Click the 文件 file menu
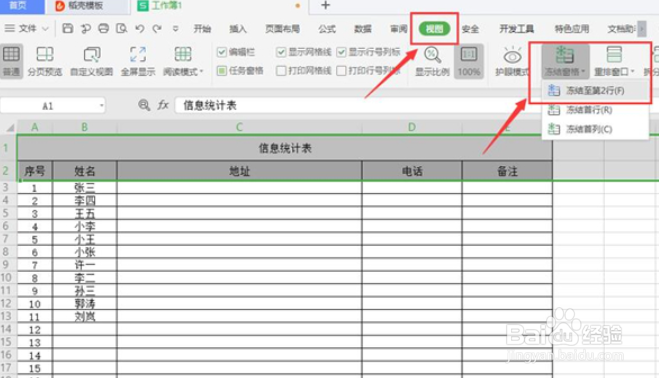Image resolution: width=659 pixels, height=378 pixels. [x=28, y=29]
